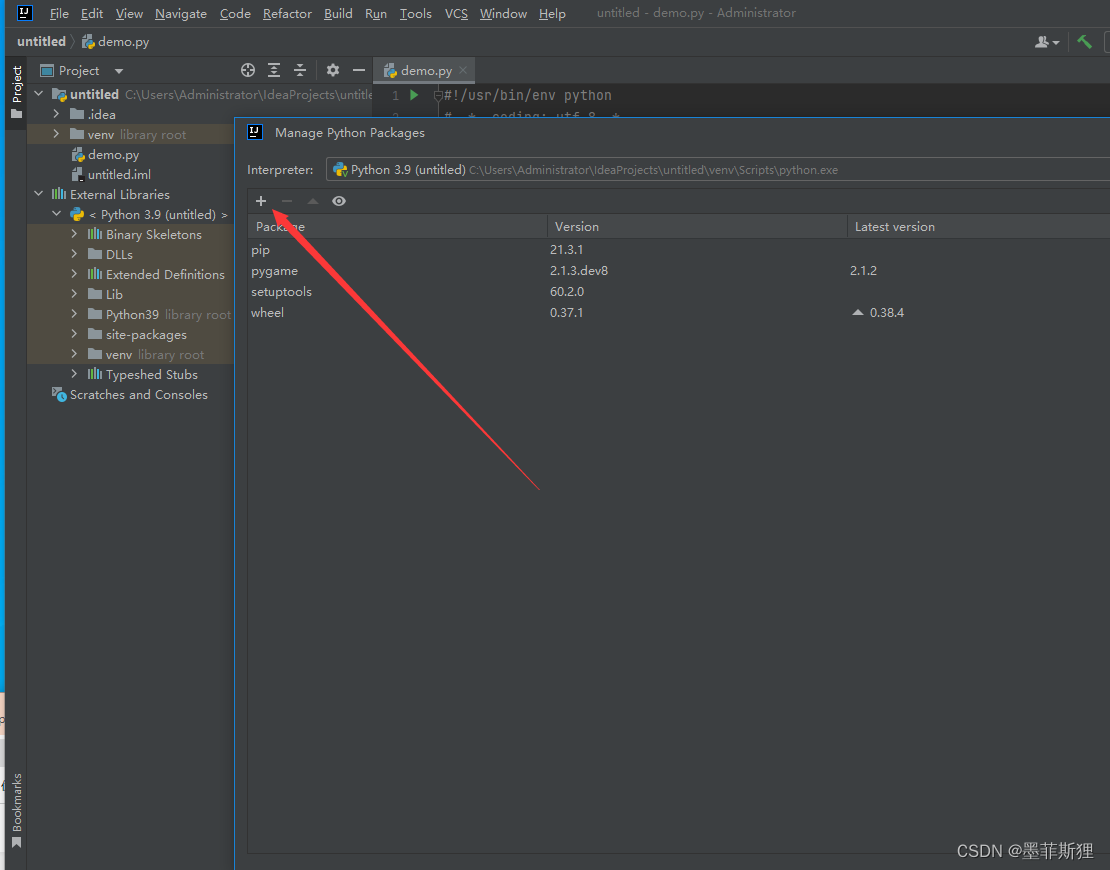Click the Expand All icon in Project toolbar
The height and width of the screenshot is (870, 1110).
274,70
